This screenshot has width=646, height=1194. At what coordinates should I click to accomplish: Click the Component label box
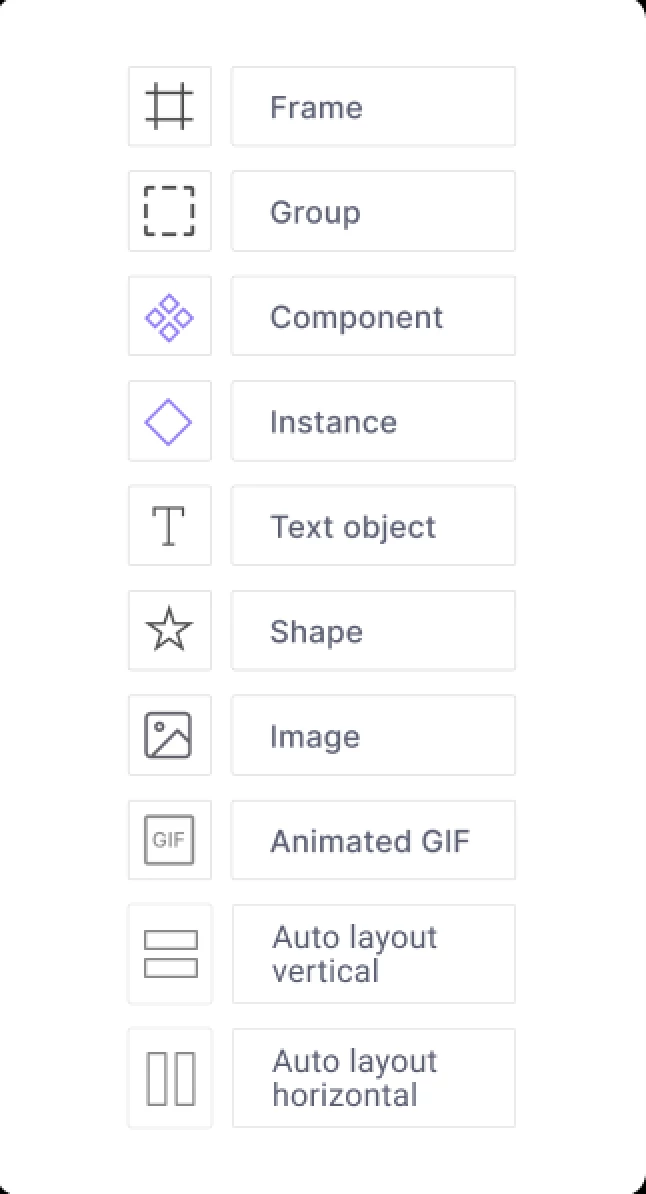[373, 316]
